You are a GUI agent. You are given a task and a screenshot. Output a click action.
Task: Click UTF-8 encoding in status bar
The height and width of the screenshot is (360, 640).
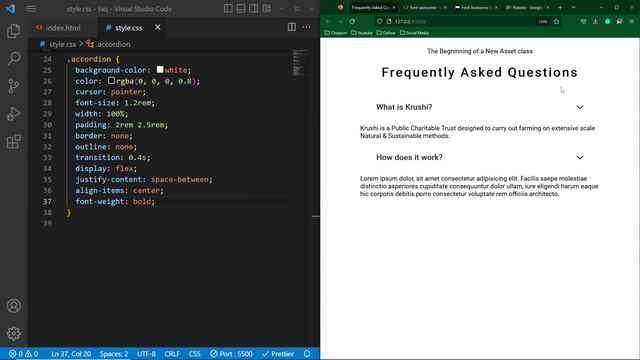[x=146, y=354]
